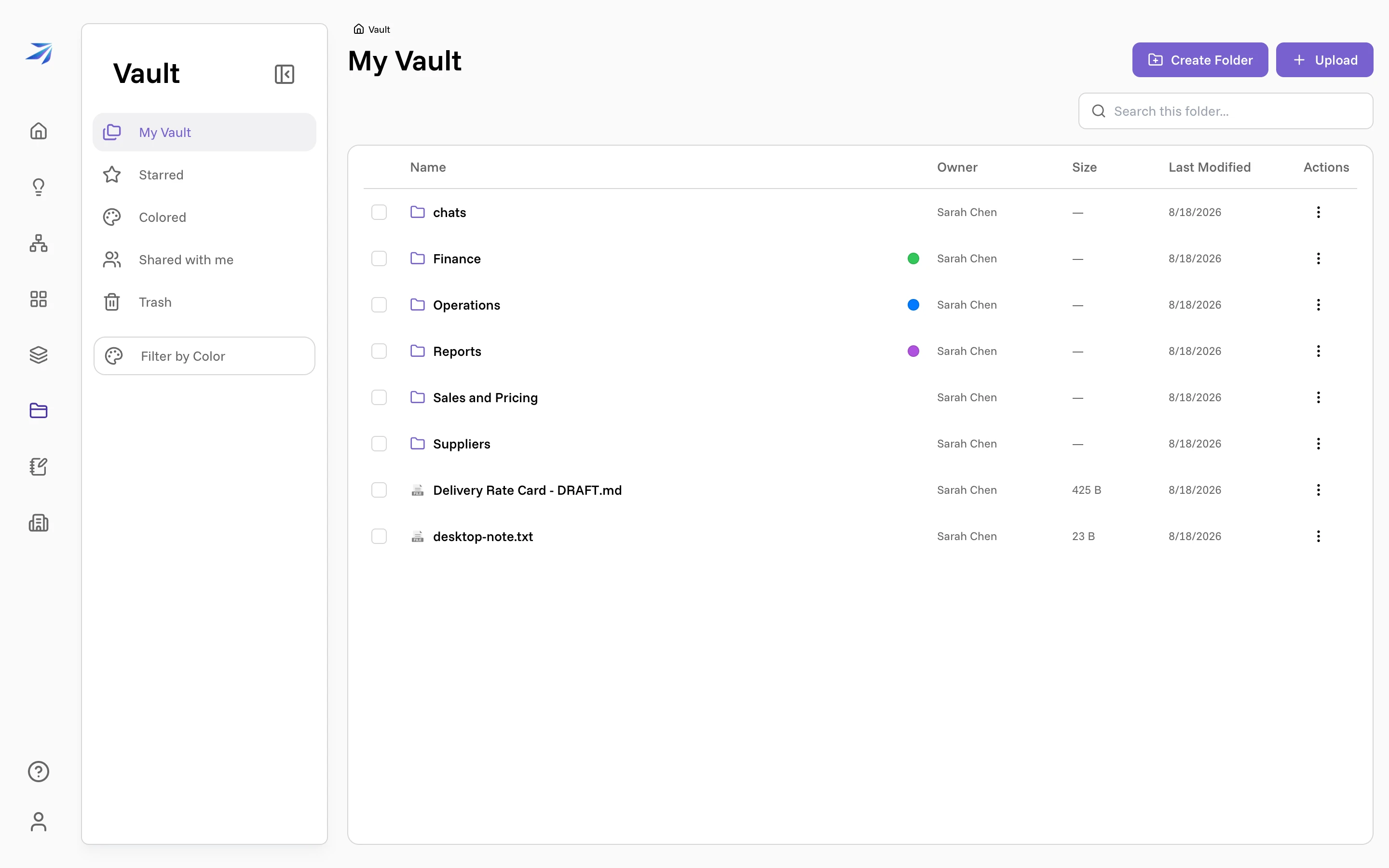Open the desktop-note.txt file name

(x=483, y=537)
